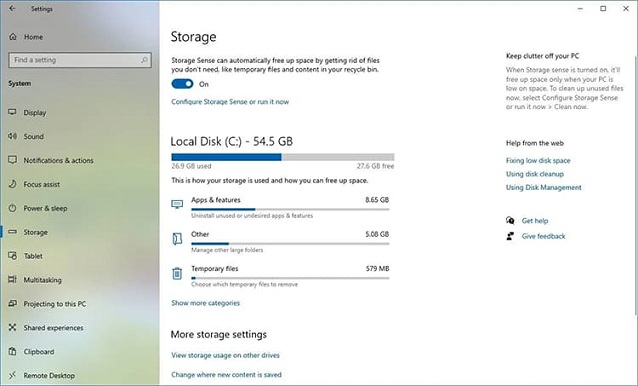
Task: Open Configure Storage Sense or run it now
Action: pyautogui.click(x=230, y=102)
